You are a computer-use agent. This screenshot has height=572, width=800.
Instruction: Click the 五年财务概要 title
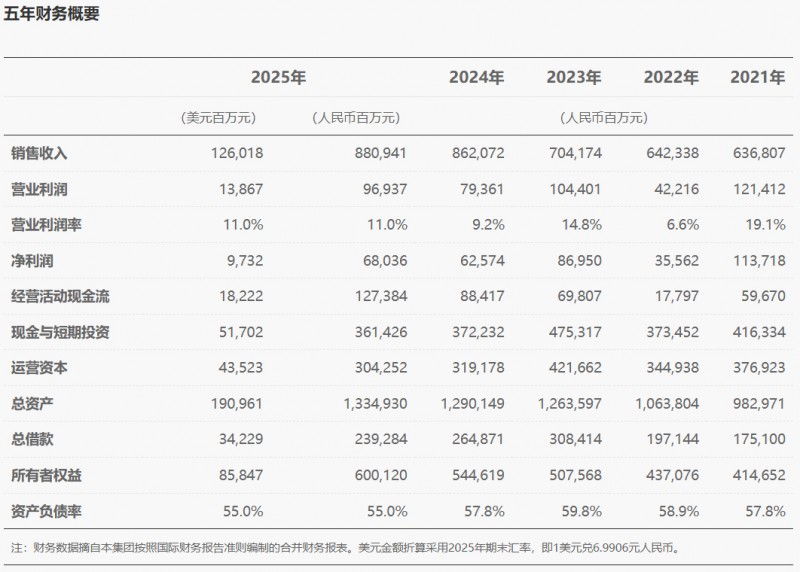pos(51,14)
